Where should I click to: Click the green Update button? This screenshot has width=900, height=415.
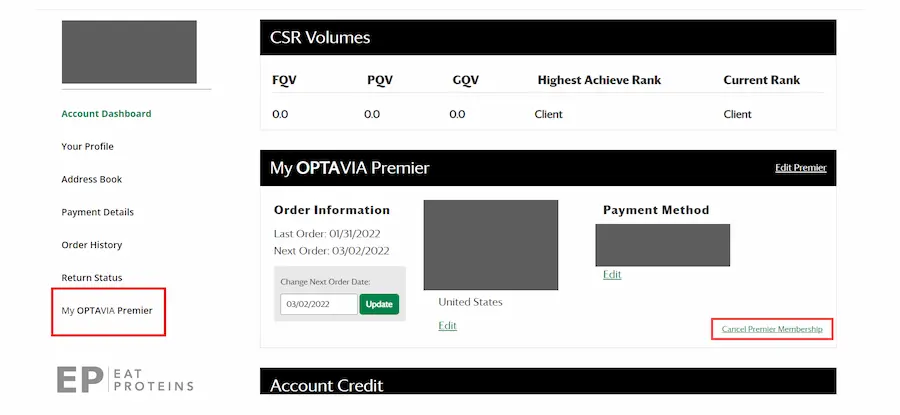(x=379, y=304)
